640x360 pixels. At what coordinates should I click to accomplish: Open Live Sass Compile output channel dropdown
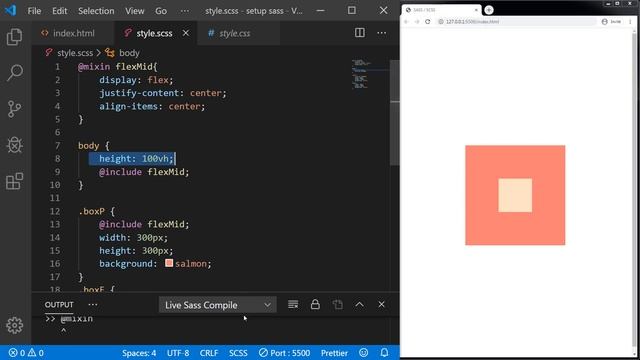pyautogui.click(x=218, y=305)
